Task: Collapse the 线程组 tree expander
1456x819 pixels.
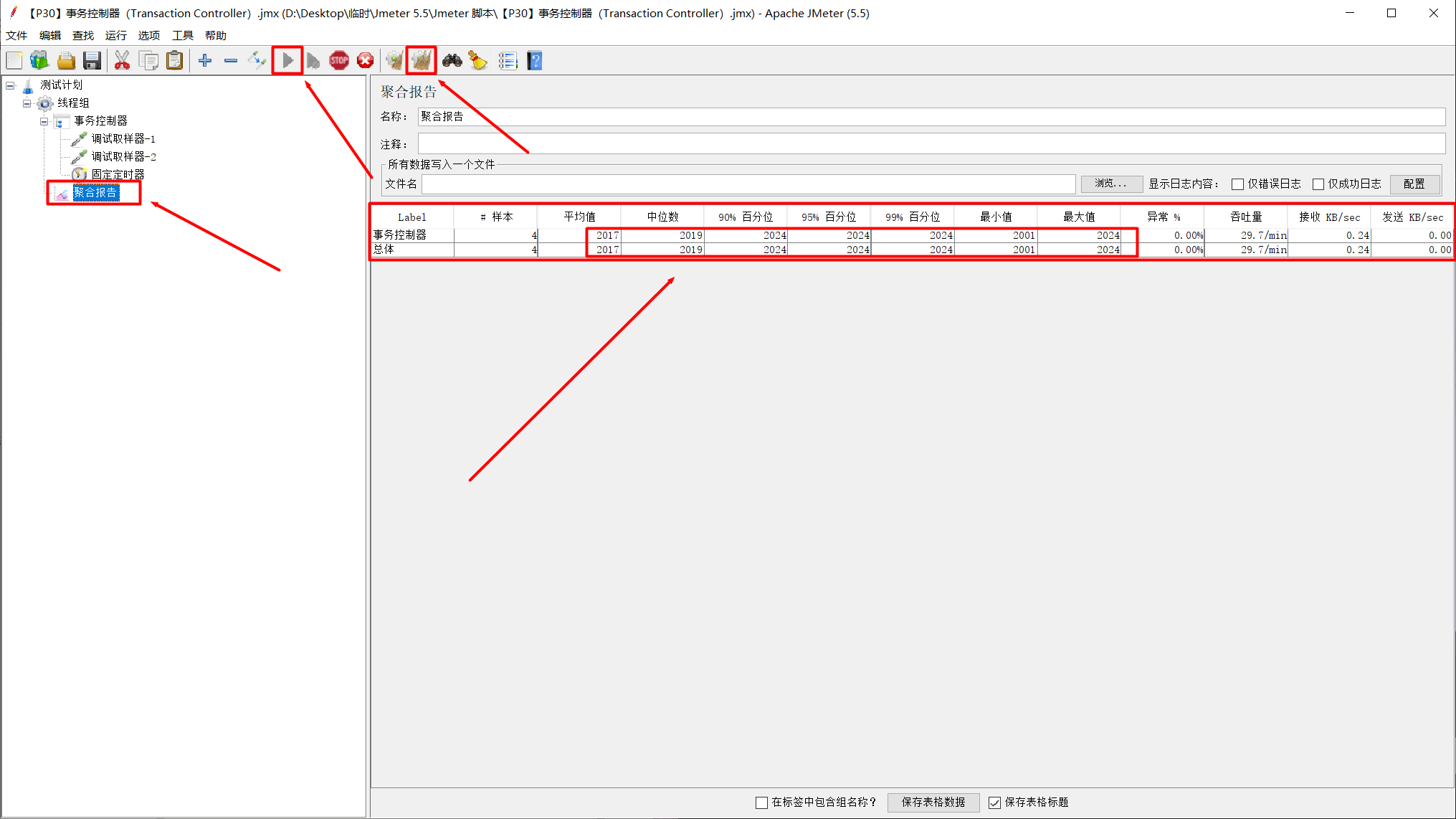Action: coord(27,103)
